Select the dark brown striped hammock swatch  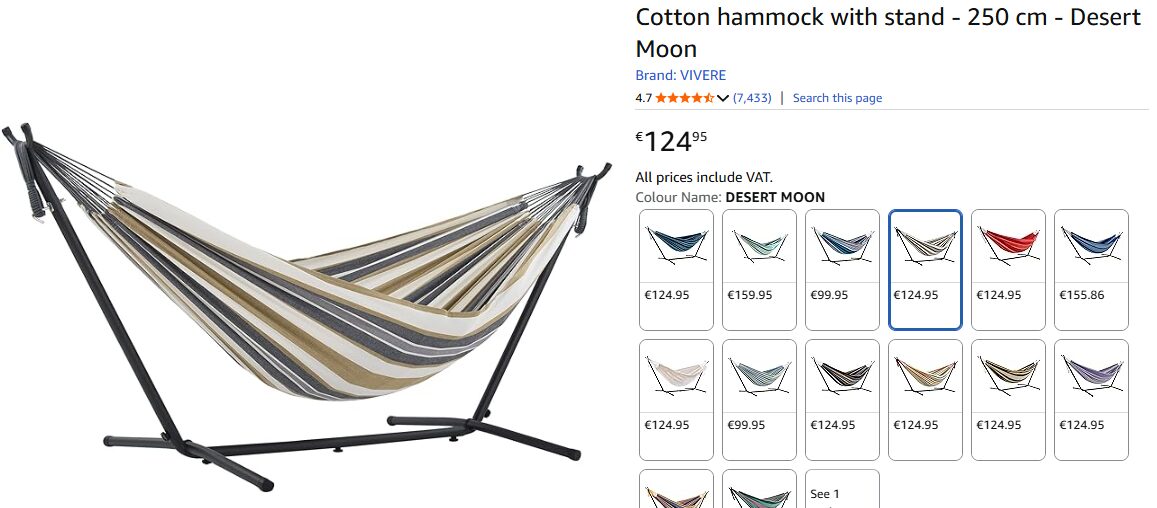pos(842,399)
